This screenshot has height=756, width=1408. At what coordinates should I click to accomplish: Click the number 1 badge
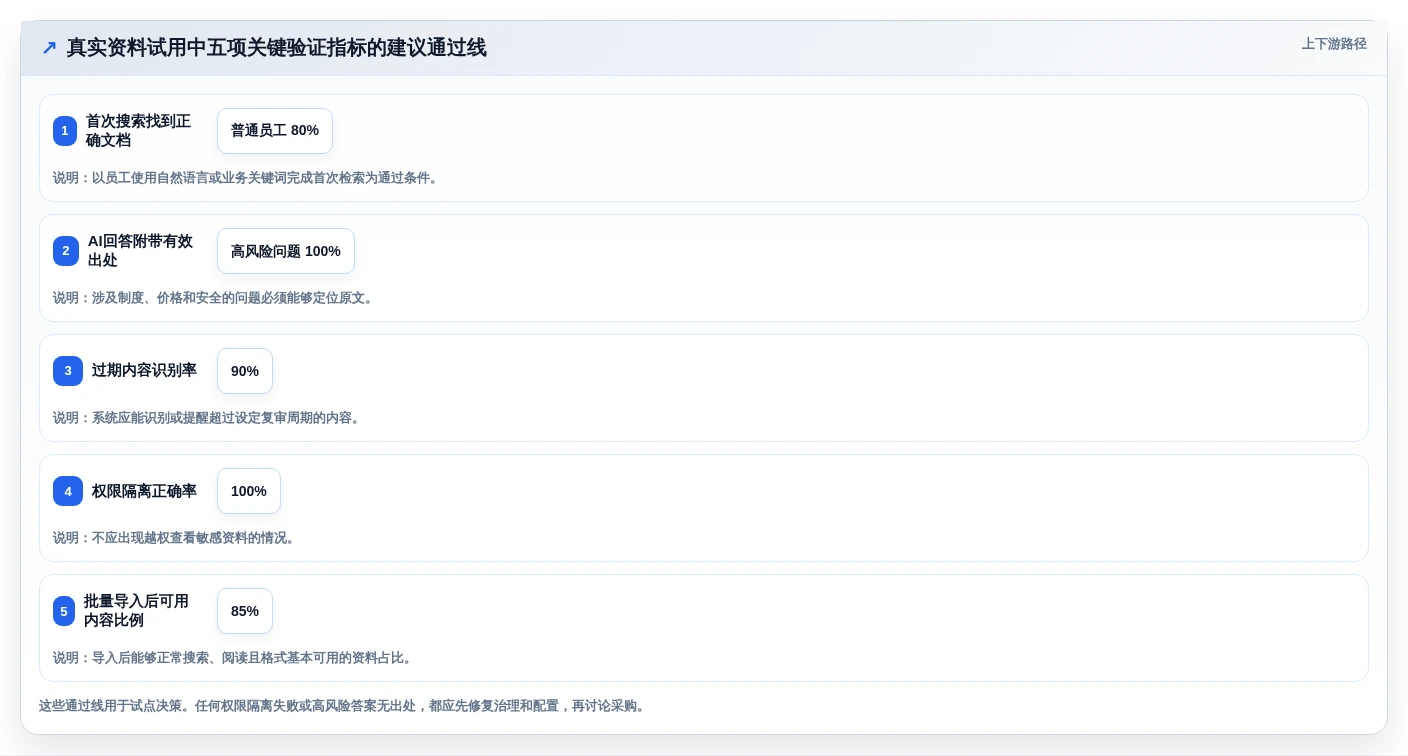(65, 131)
